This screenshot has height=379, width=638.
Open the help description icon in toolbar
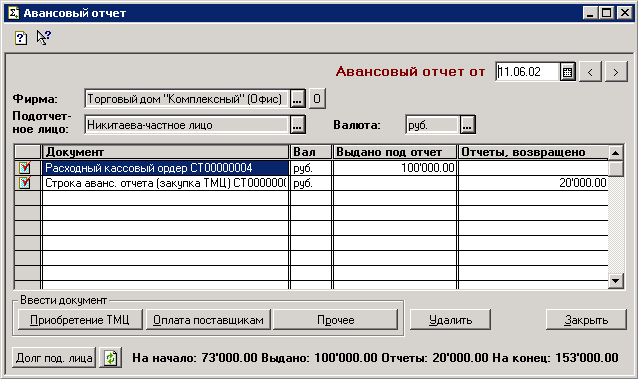[21, 38]
